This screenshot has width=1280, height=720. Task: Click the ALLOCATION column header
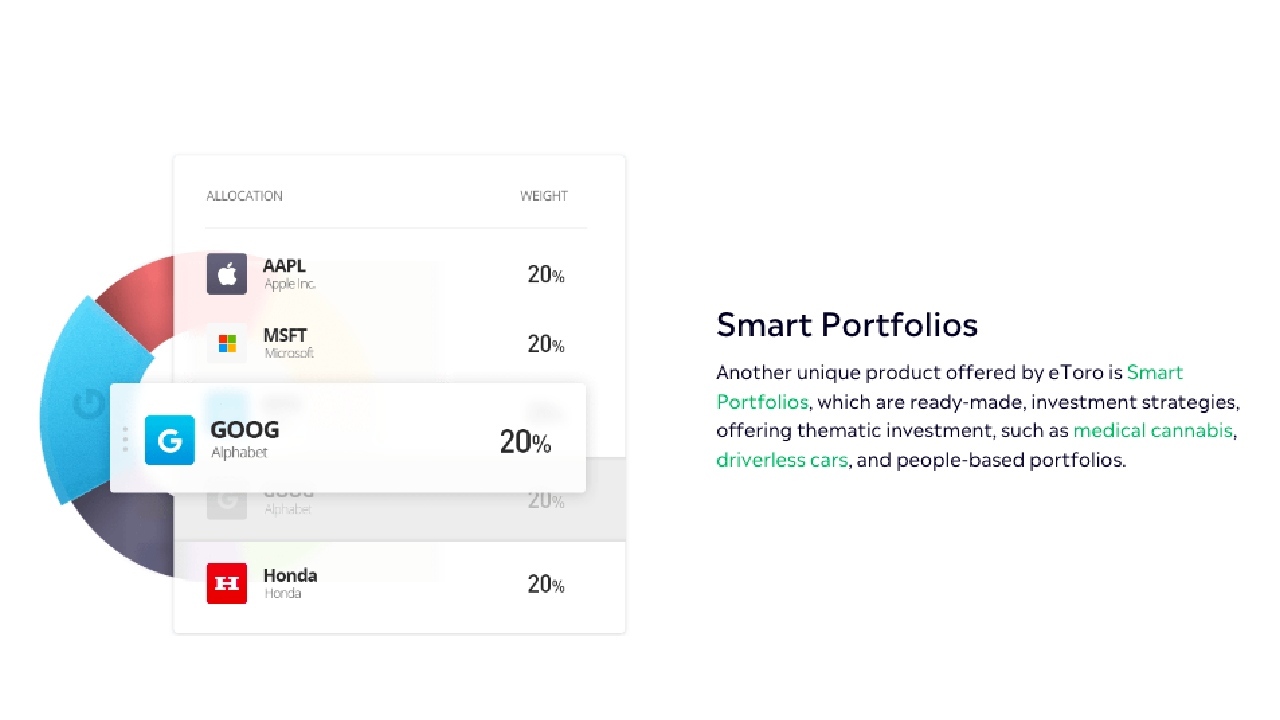pos(244,196)
